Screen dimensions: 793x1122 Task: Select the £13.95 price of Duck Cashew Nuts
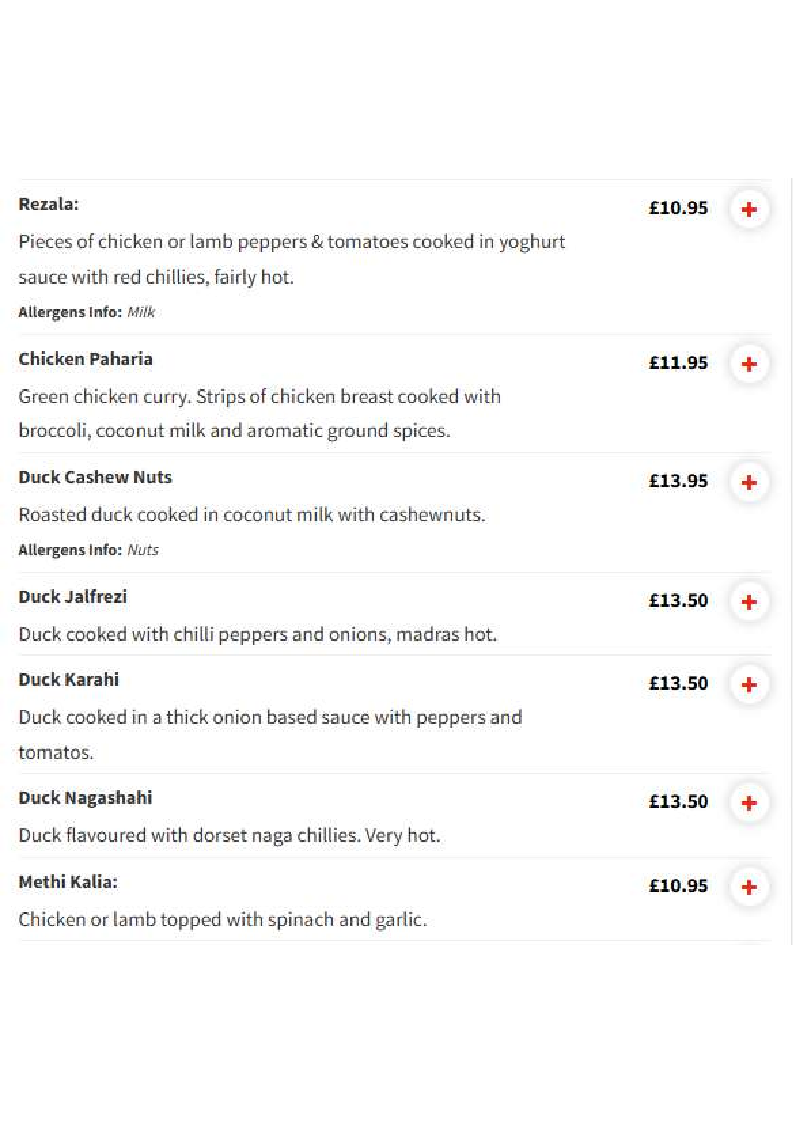pyautogui.click(x=678, y=481)
